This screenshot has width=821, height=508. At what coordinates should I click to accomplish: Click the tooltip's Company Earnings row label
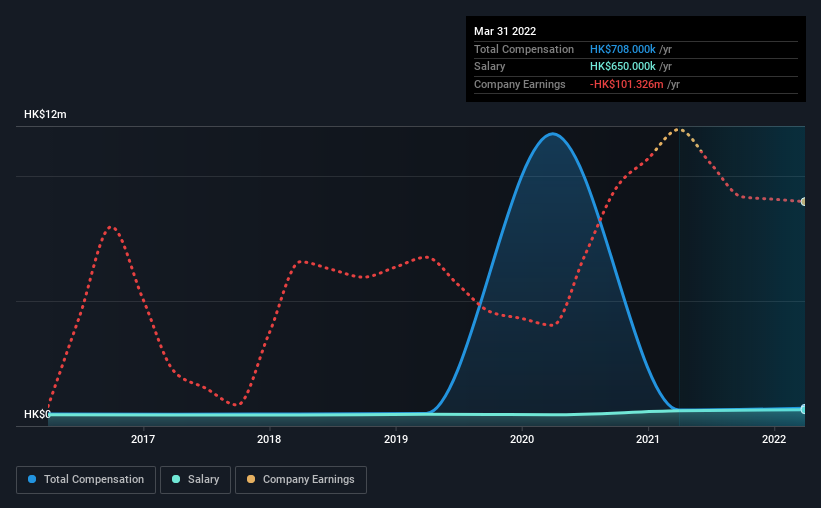[x=519, y=84]
